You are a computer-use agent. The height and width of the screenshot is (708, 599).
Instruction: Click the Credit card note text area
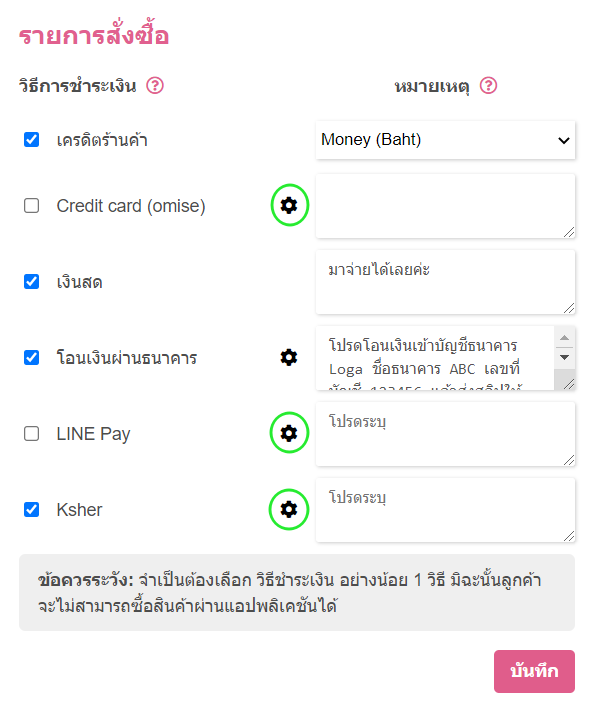coord(445,206)
